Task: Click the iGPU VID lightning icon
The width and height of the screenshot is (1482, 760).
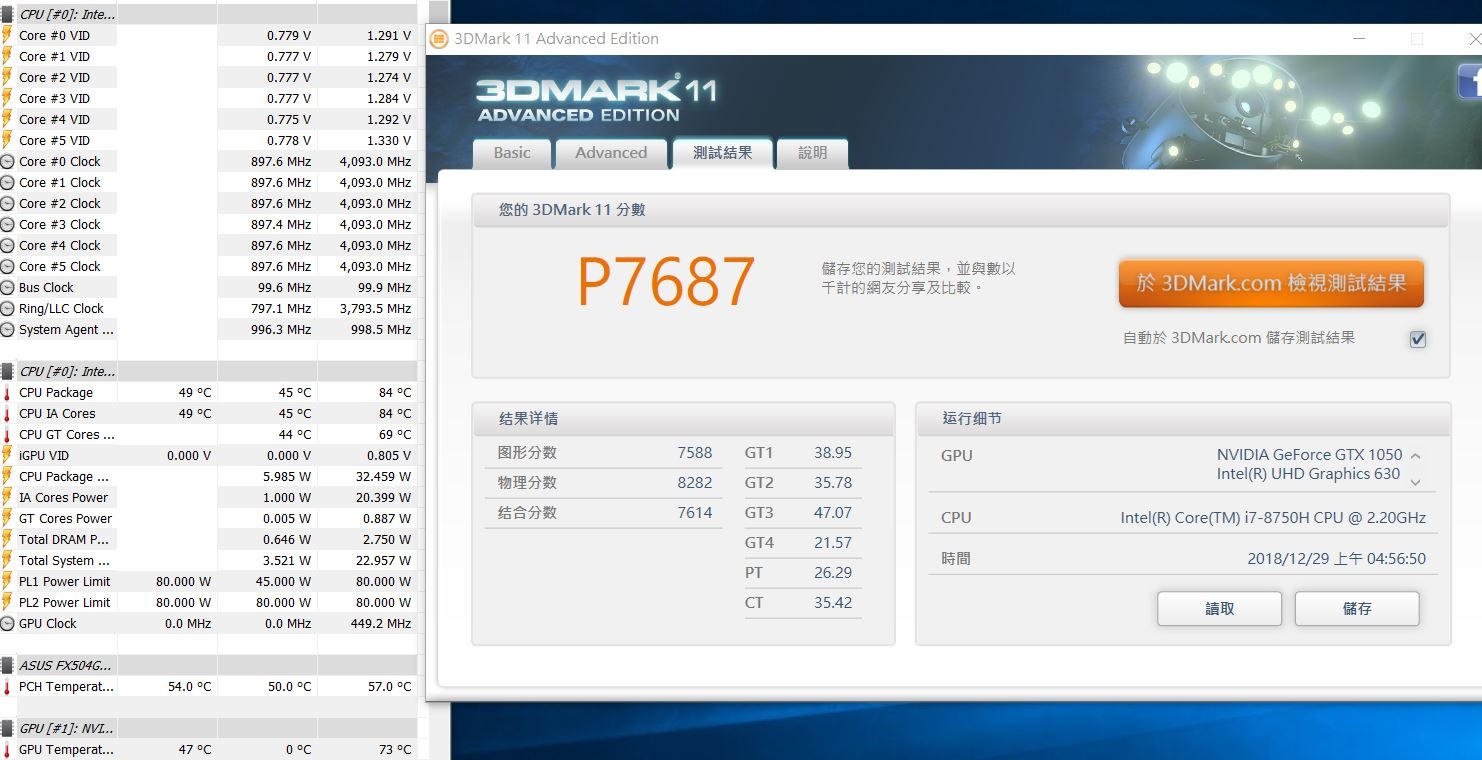Action: [x=8, y=455]
